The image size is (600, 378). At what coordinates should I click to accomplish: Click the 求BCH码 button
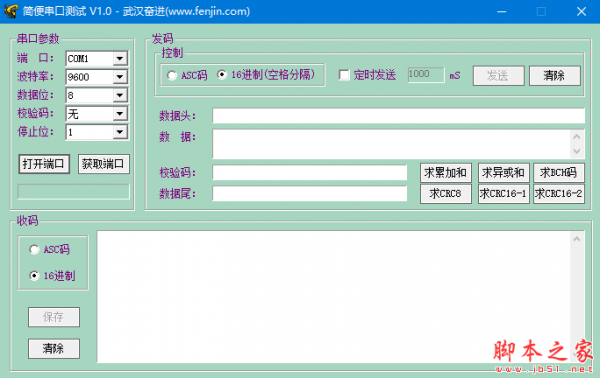(559, 173)
